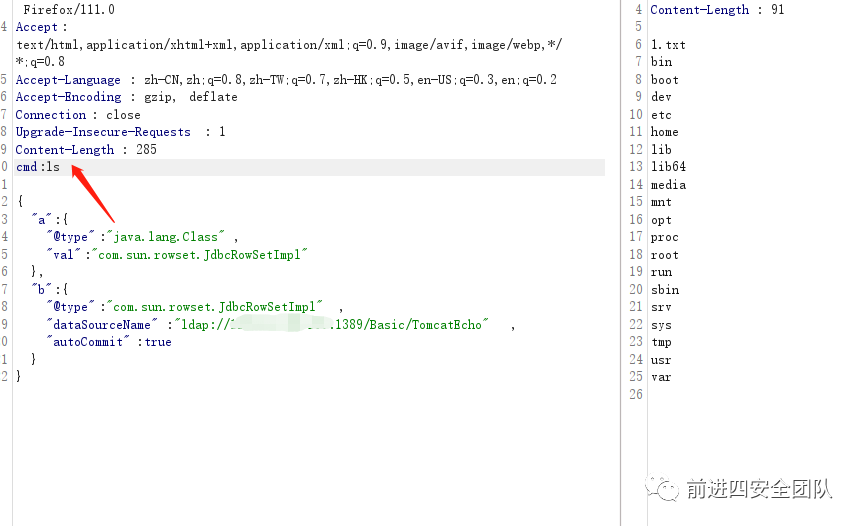
Task: Click val's 'com.sun.rowset.JdbcRowSetImpl' value
Action: click(x=200, y=254)
